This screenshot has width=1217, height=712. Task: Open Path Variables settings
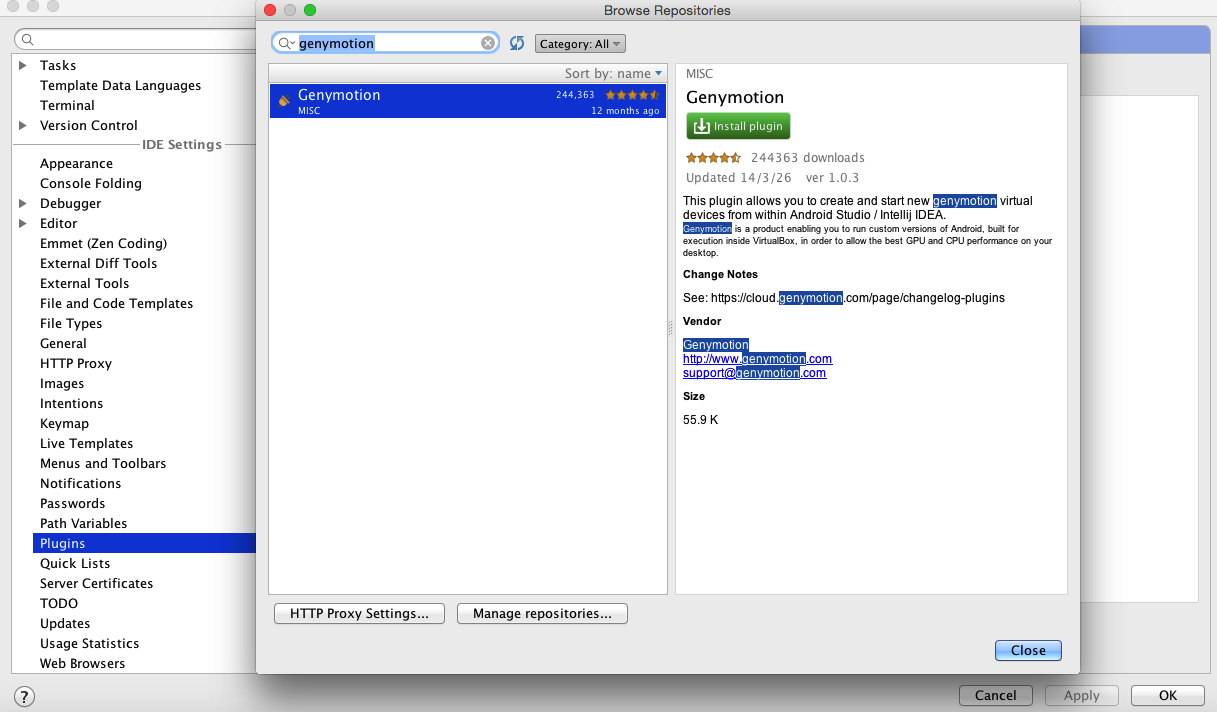83,523
